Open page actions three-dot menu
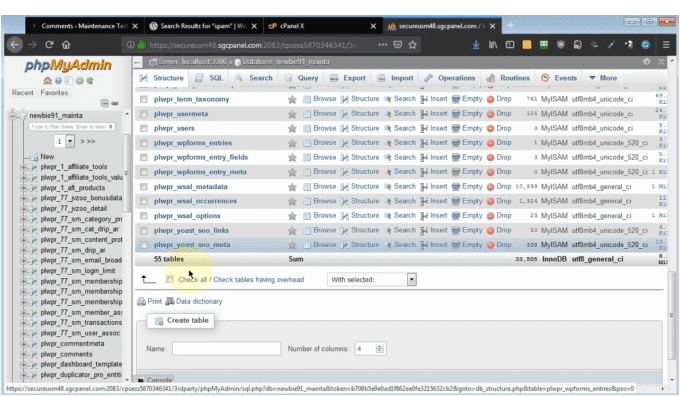The height and width of the screenshot is (396, 680). click(x=382, y=45)
